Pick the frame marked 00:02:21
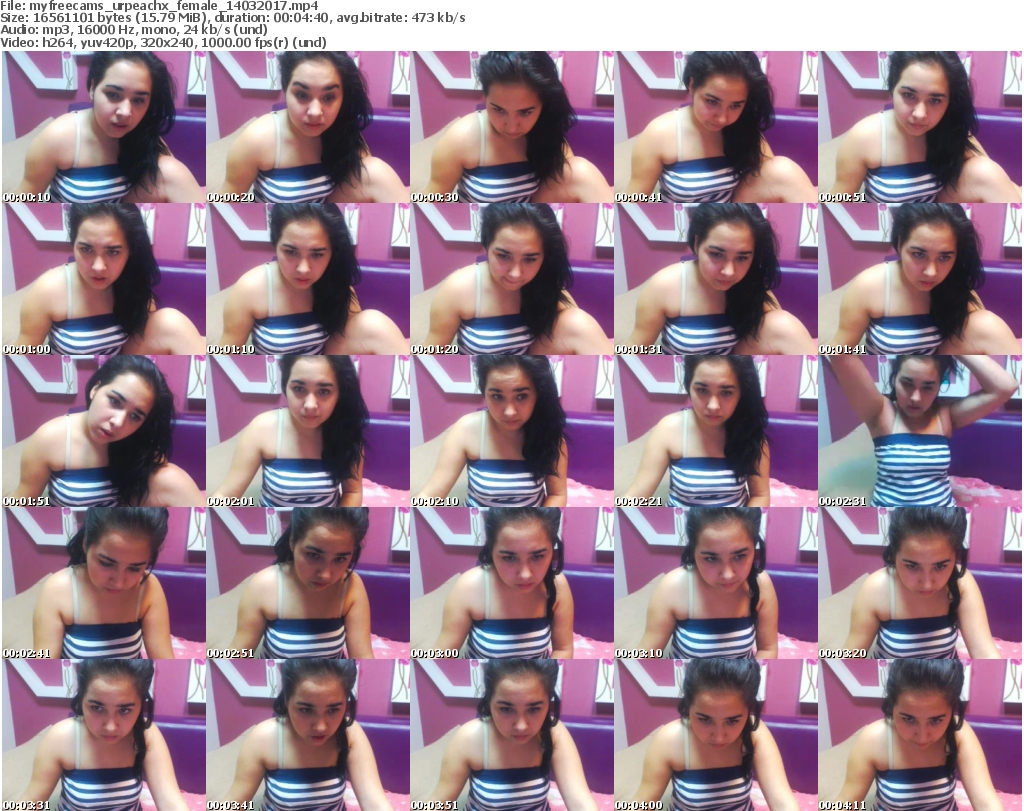This screenshot has height=811, width=1024. [x=716, y=431]
